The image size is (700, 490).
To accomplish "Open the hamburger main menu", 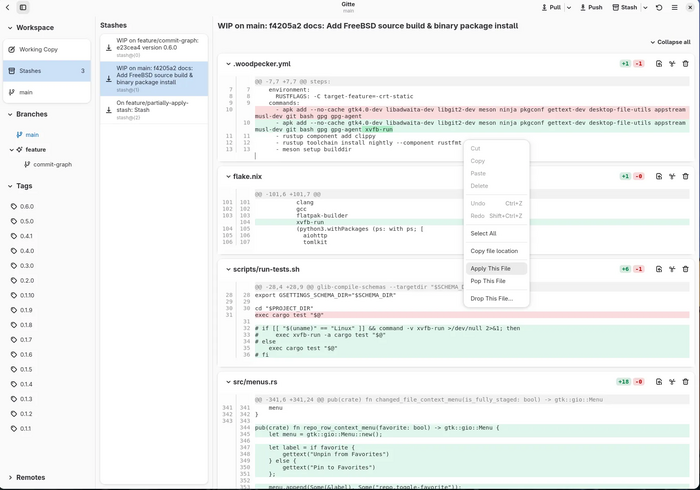I will tap(675, 8).
